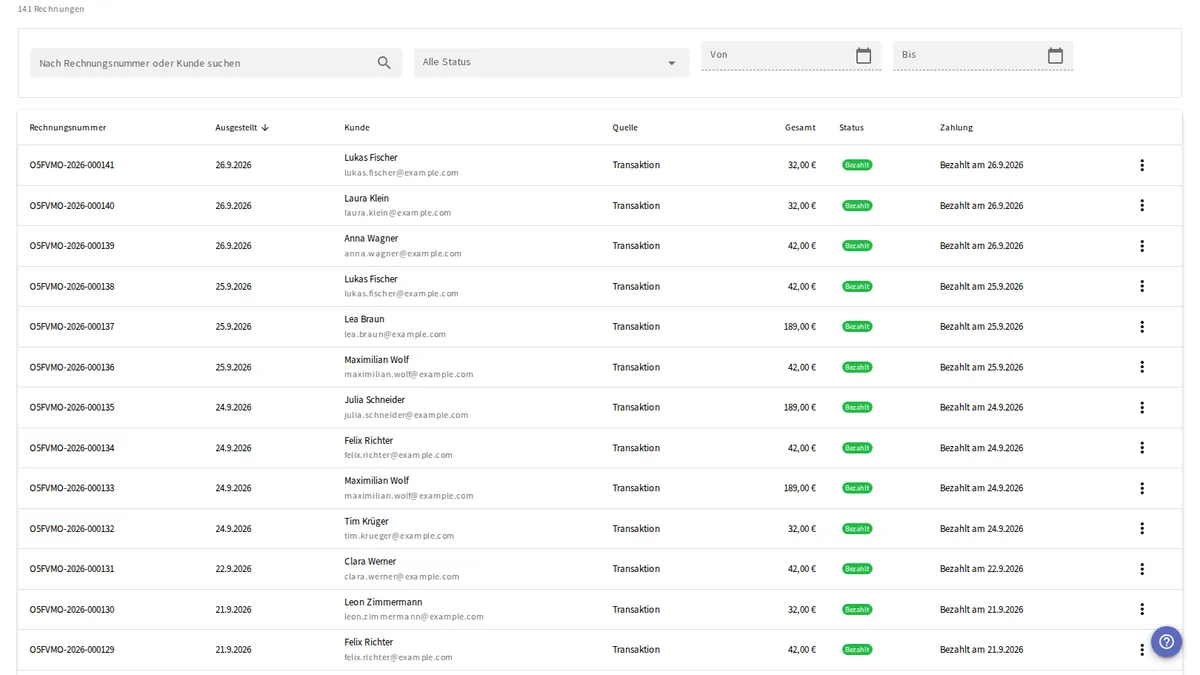Click the Bezahlt badge for invoice O5FVMO-2026-000133
The image size is (1200, 675).
pyautogui.click(x=857, y=488)
